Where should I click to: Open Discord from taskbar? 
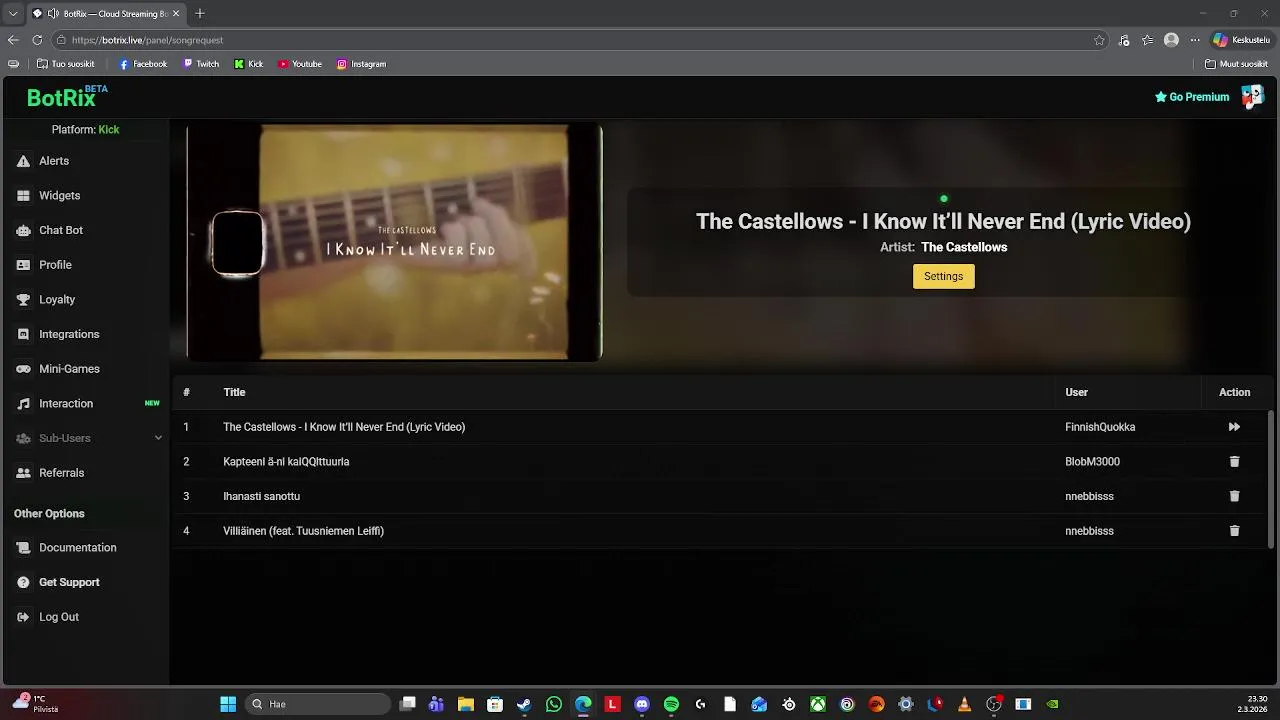click(642, 704)
